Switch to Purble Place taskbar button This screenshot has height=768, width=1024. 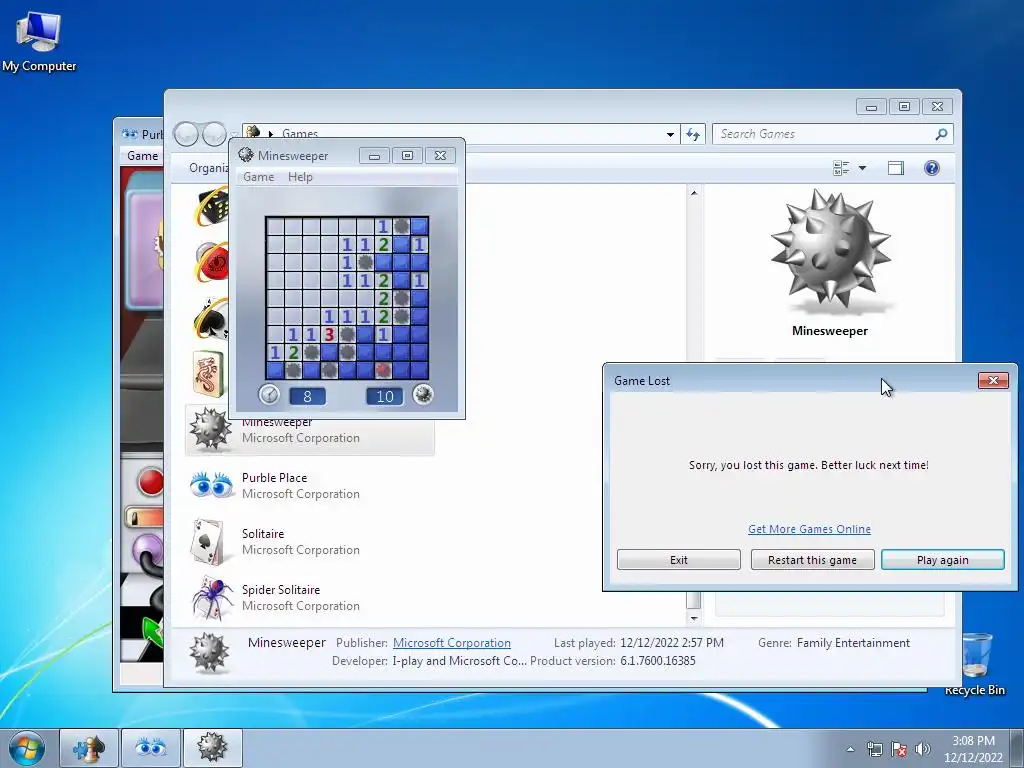(150, 748)
